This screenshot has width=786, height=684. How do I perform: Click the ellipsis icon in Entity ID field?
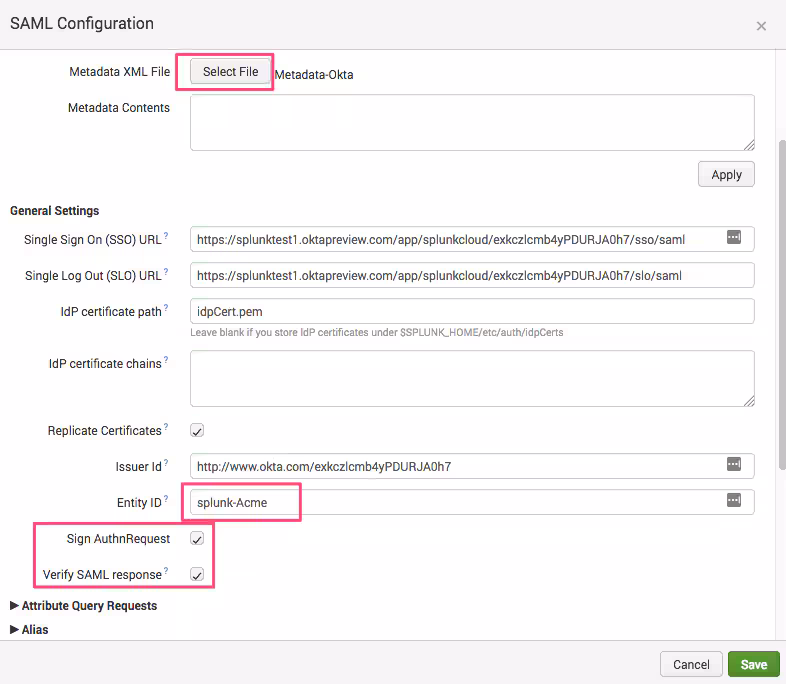coord(733,500)
